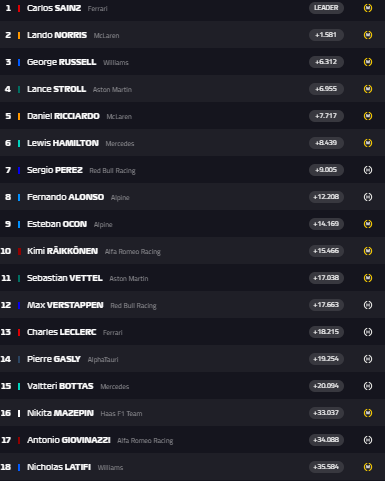Open Lewis Hamilton's driver entry
Screen dimensions: 385x481
click(63, 143)
